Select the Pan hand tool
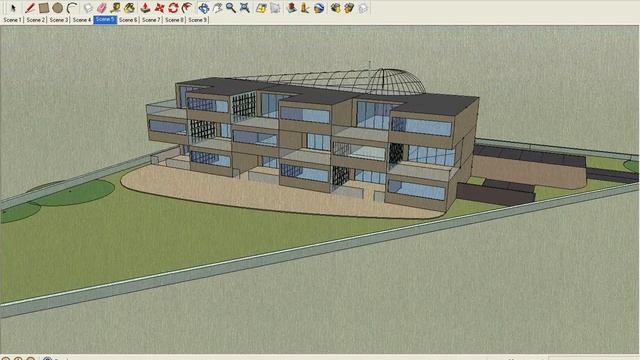Screen dimensions: 640x360 tap(217, 8)
